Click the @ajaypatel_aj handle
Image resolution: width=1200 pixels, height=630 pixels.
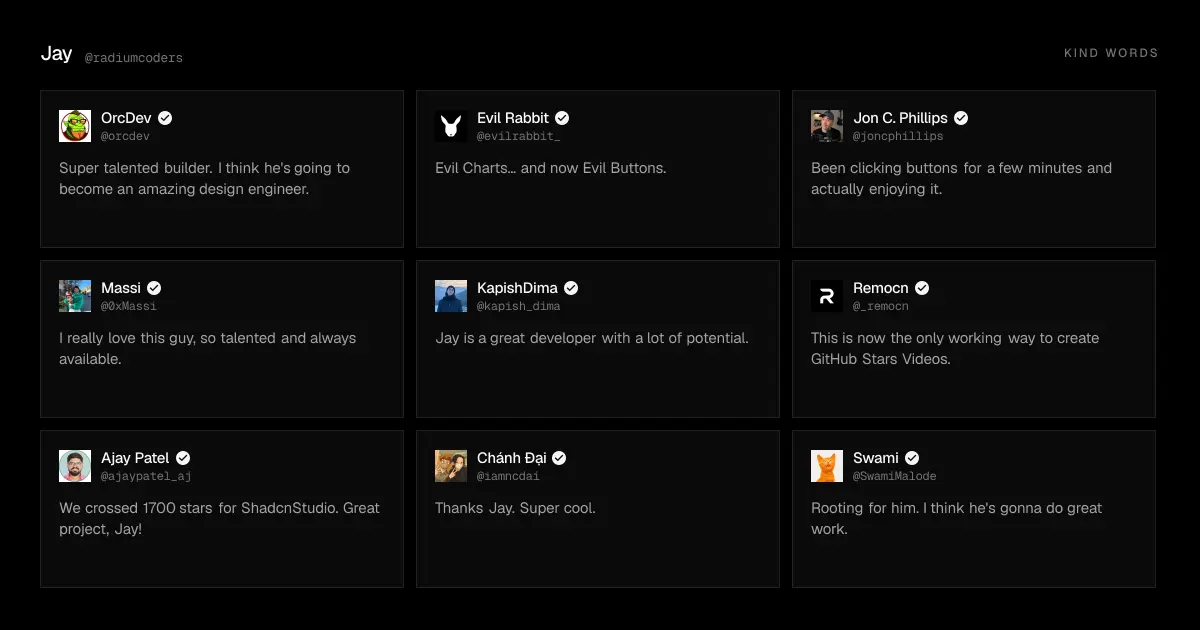point(146,476)
